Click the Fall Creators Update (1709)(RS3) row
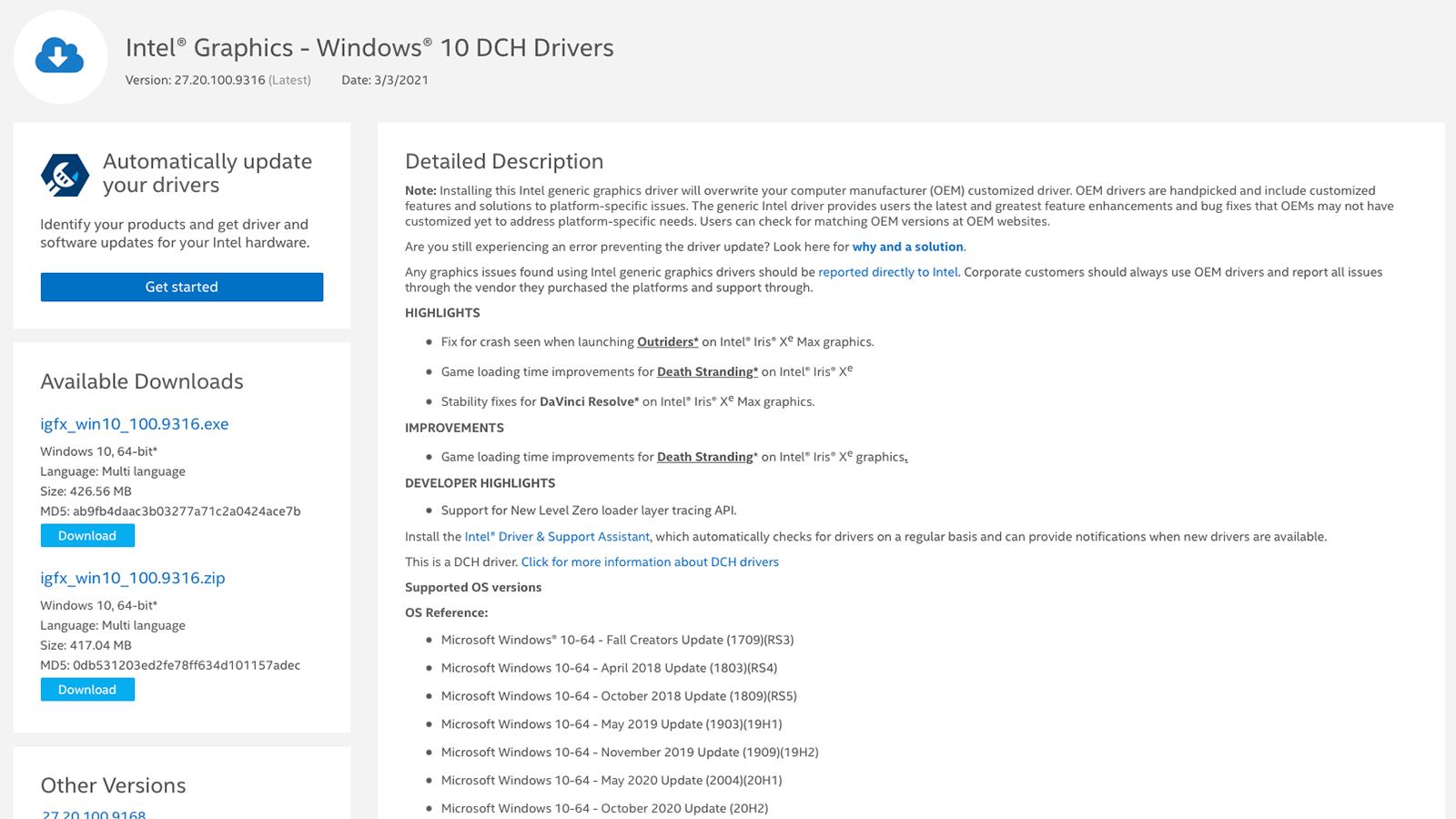The width and height of the screenshot is (1456, 819). click(x=618, y=641)
